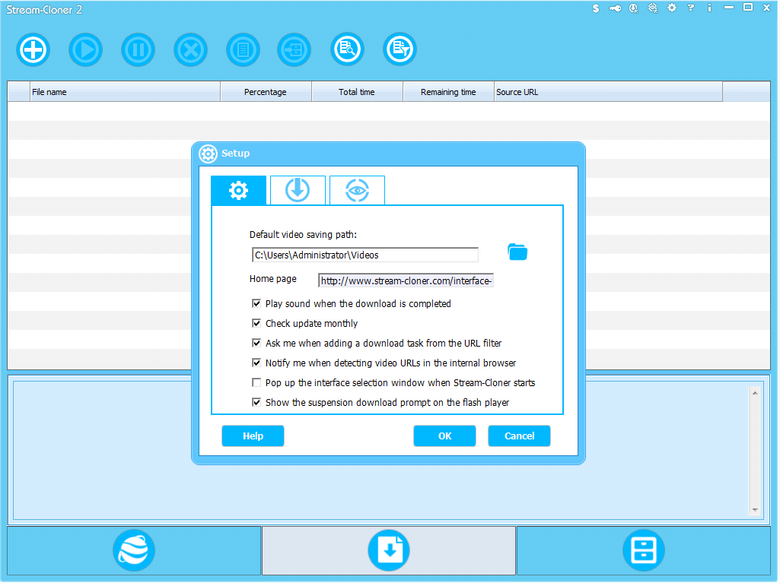Disable Play sound when download is completed
The height and width of the screenshot is (583, 780).
point(257,304)
